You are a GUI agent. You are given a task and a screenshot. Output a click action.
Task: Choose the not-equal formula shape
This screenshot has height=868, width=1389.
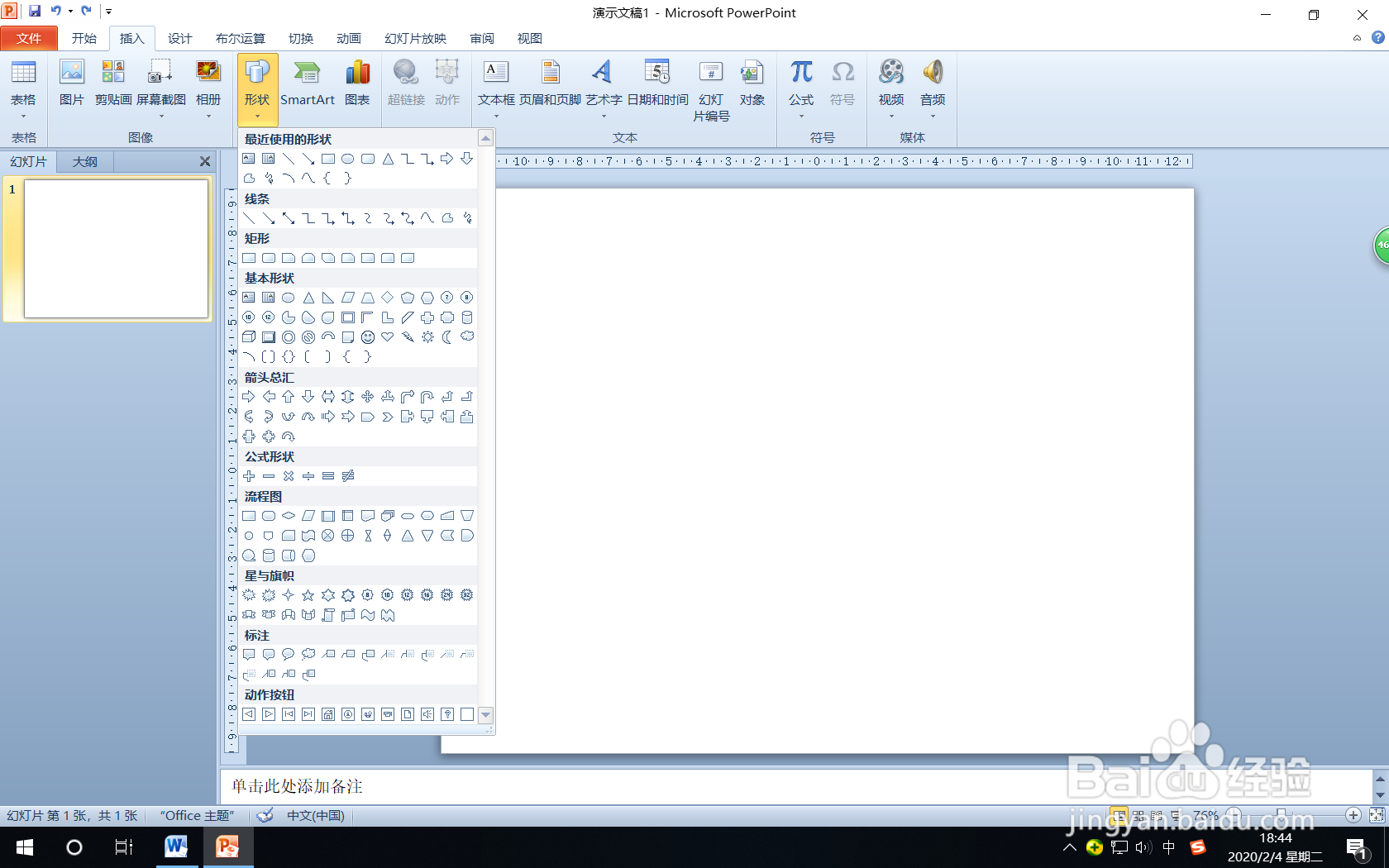[348, 476]
